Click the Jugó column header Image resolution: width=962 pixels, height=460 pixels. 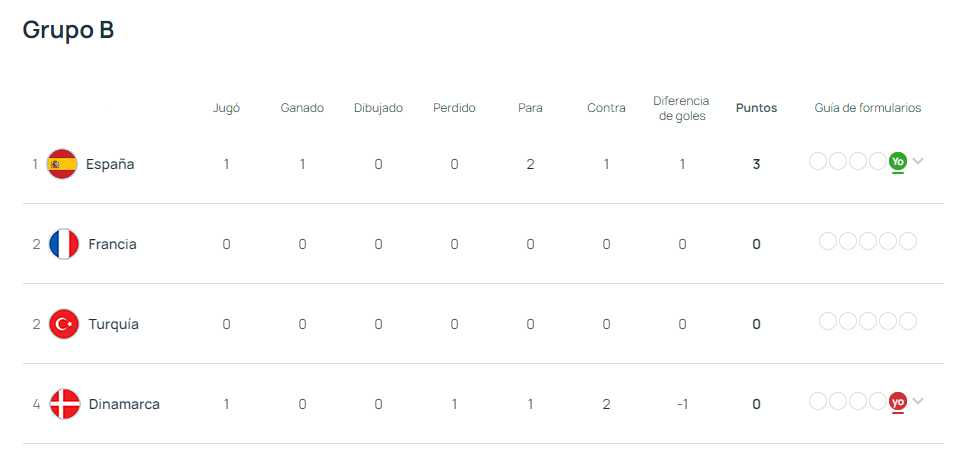point(226,108)
